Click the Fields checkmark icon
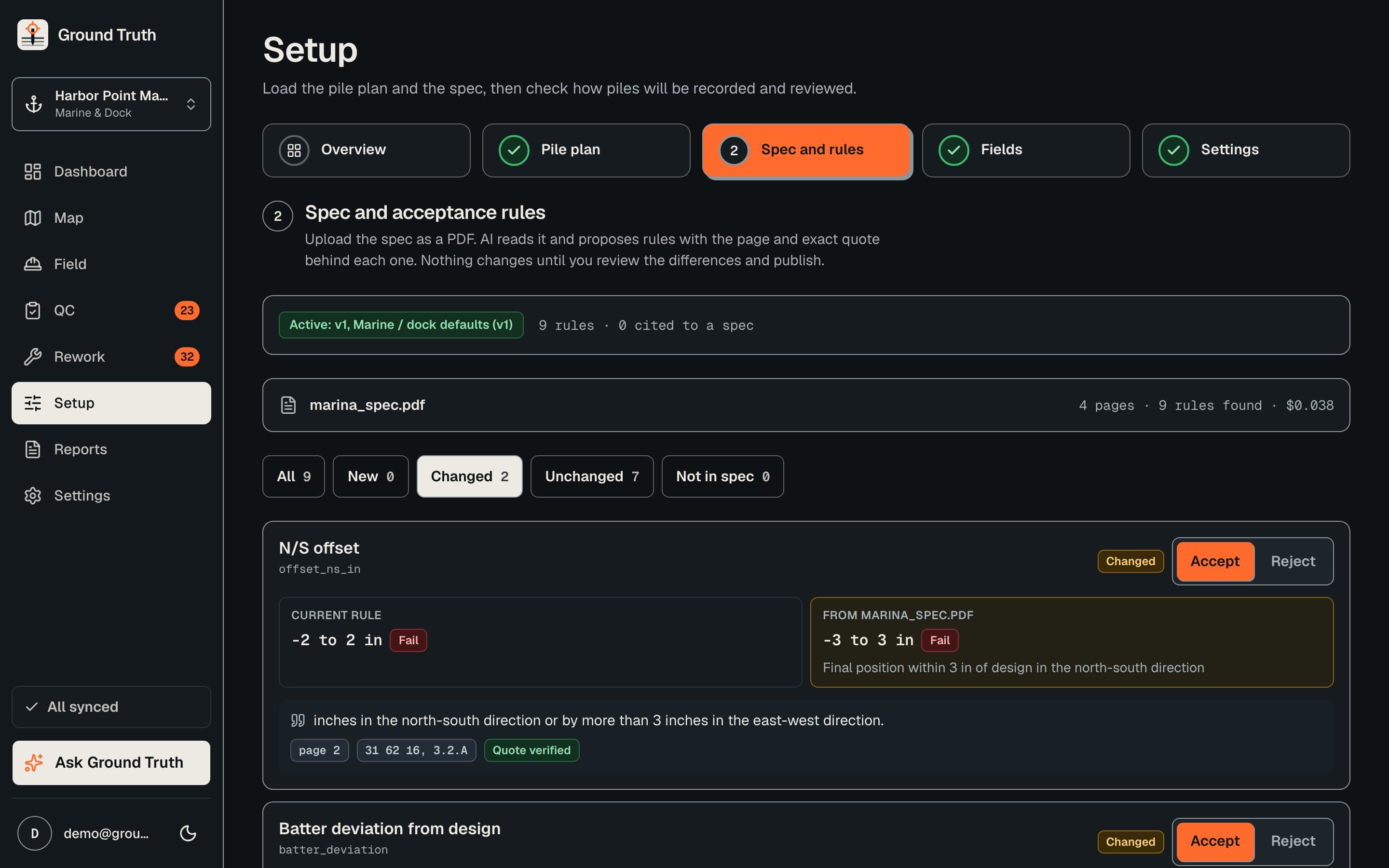The height and width of the screenshot is (868, 1389). pos(954,150)
